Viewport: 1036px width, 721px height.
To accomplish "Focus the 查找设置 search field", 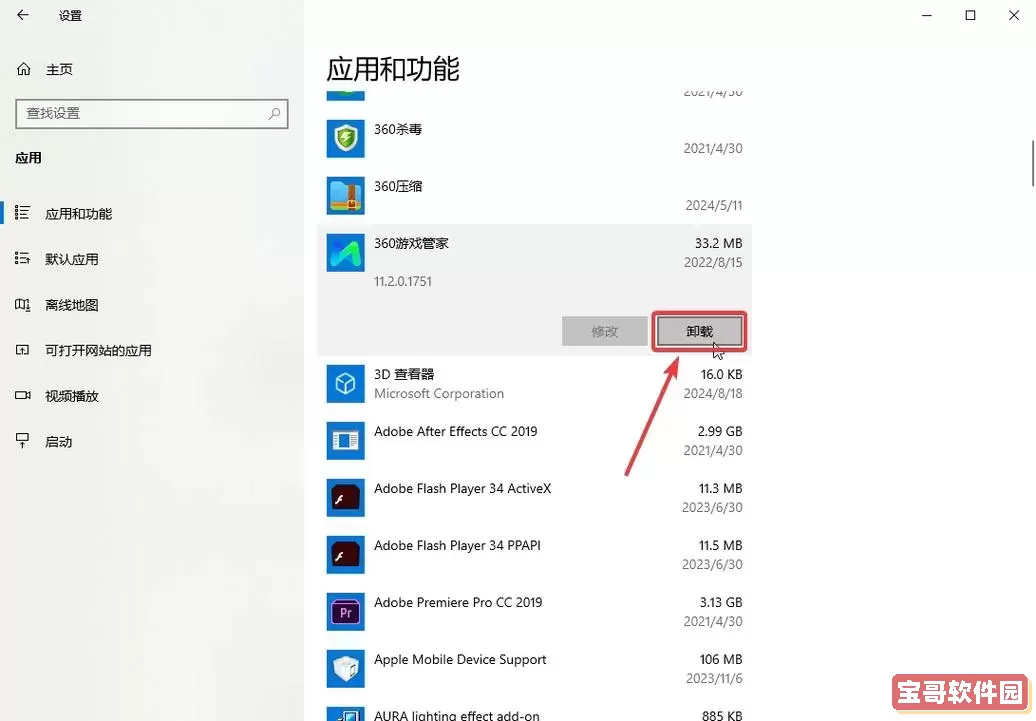I will coord(152,114).
